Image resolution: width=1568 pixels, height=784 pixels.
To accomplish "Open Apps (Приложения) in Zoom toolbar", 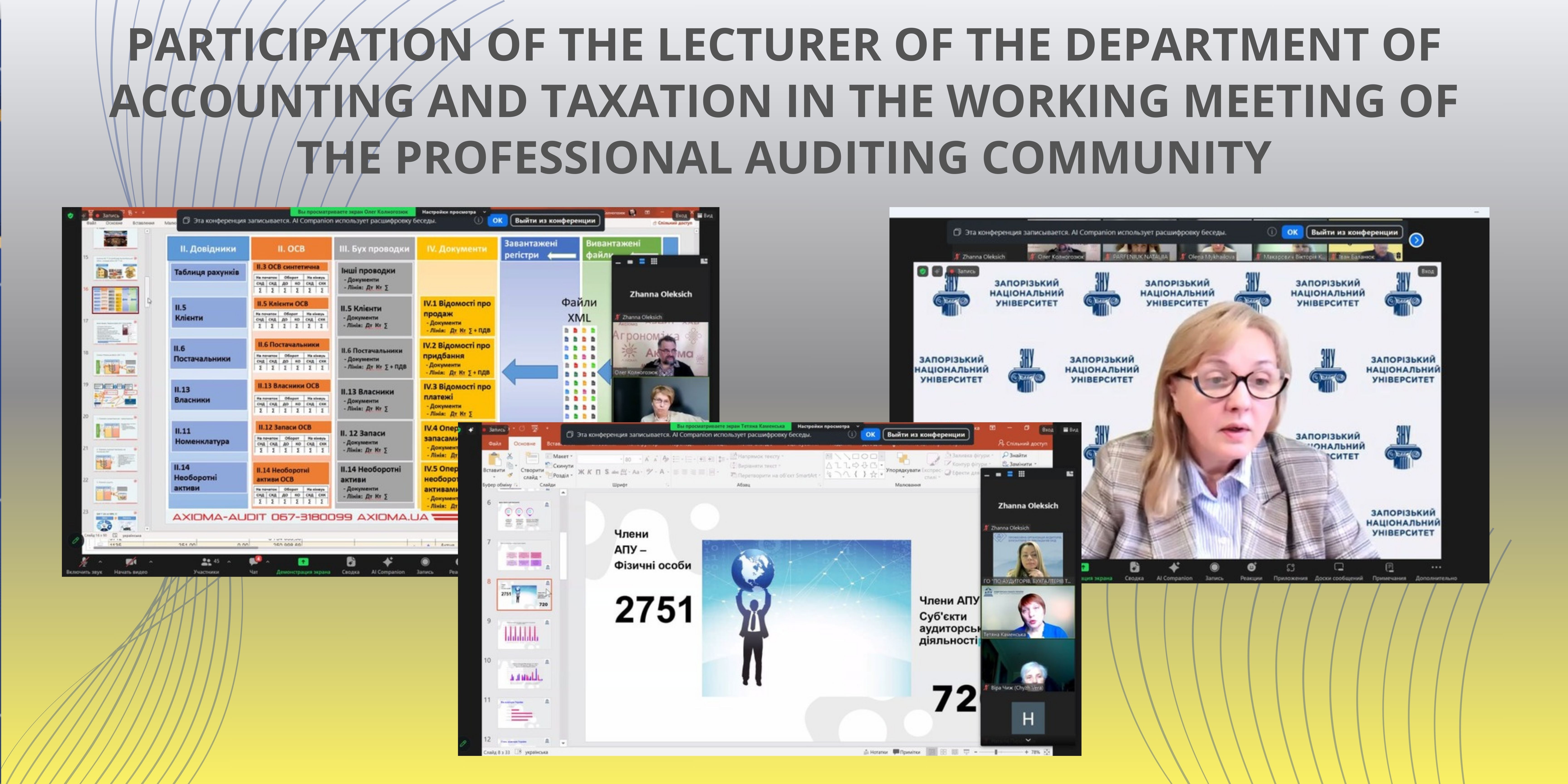I will 1290,567.
